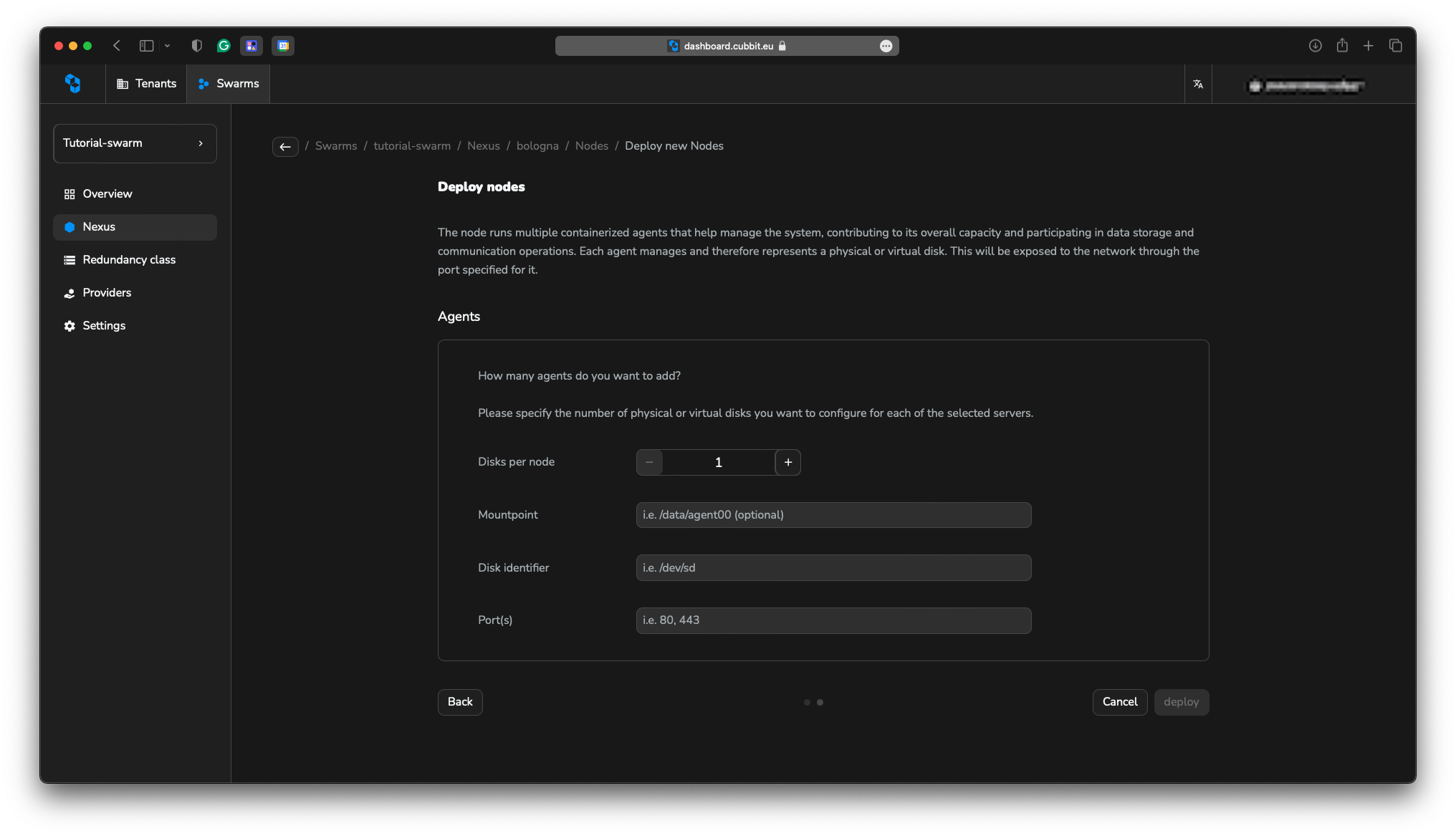Open the blurred user account menu
1456x836 pixels.
[x=1306, y=85]
